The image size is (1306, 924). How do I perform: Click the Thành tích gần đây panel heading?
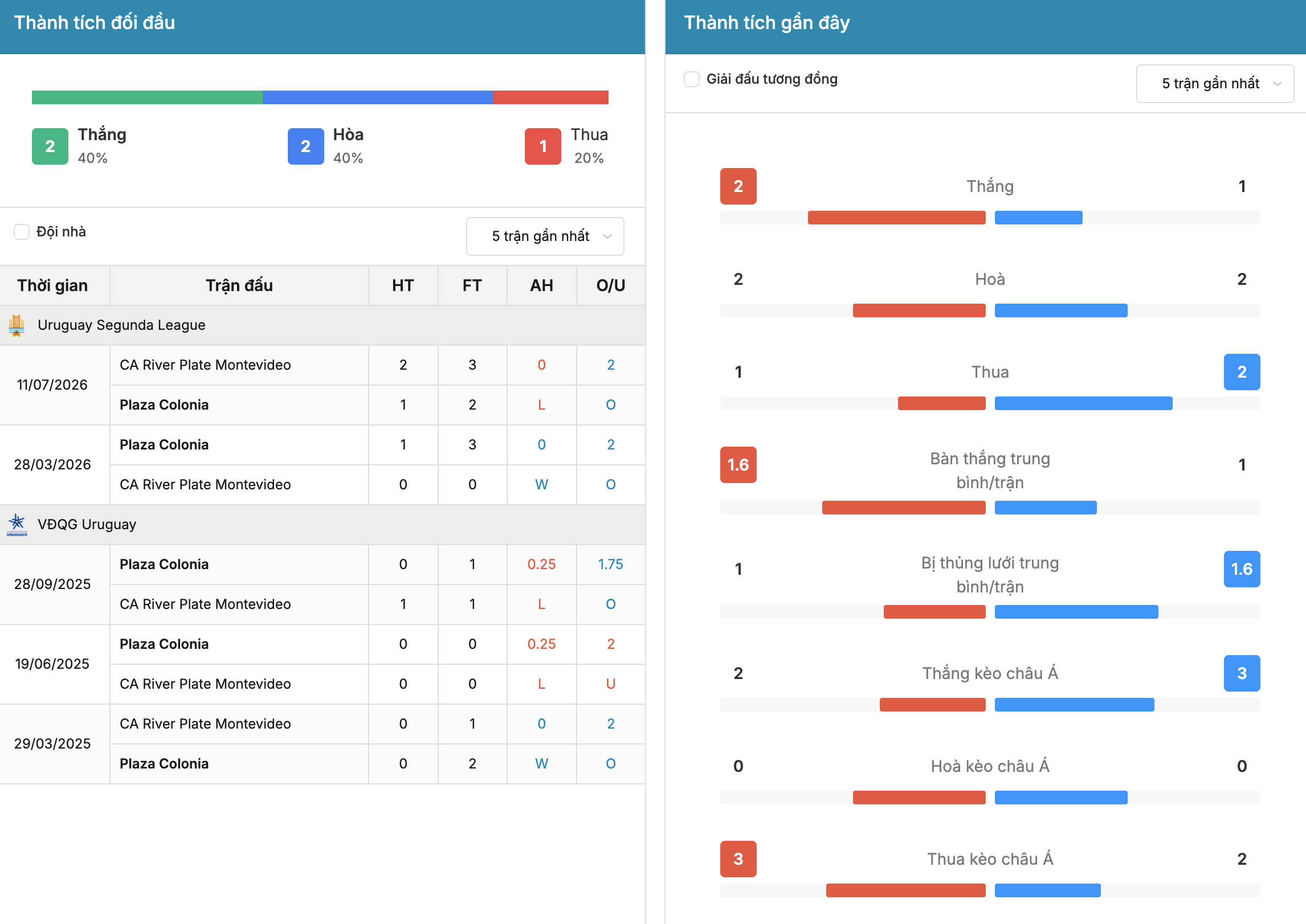tap(767, 23)
